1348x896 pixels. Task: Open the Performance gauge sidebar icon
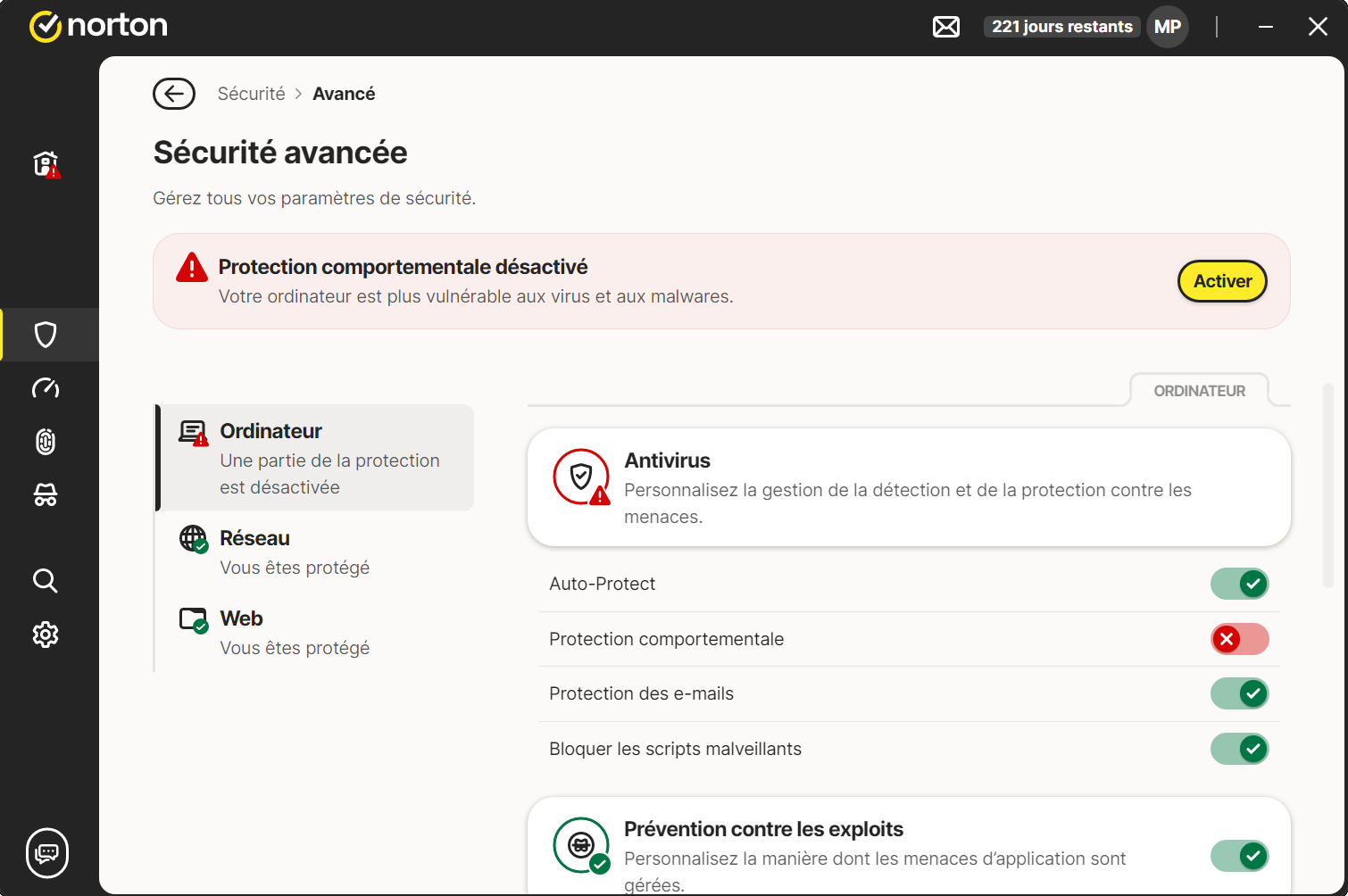click(x=46, y=388)
